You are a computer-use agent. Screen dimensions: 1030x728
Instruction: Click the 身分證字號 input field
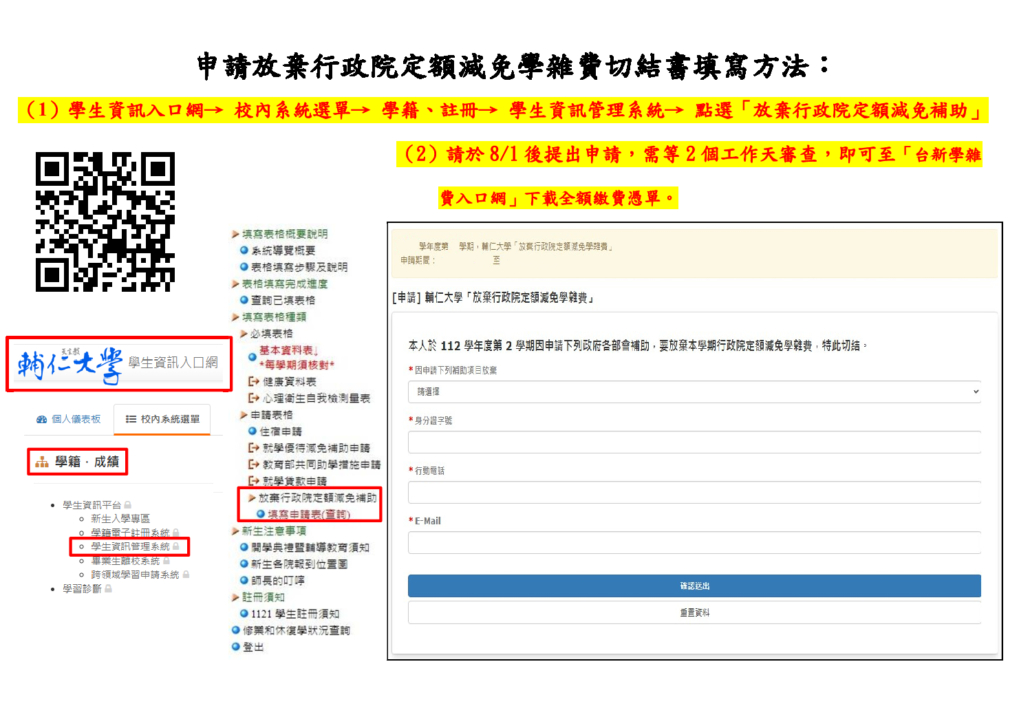(694, 443)
